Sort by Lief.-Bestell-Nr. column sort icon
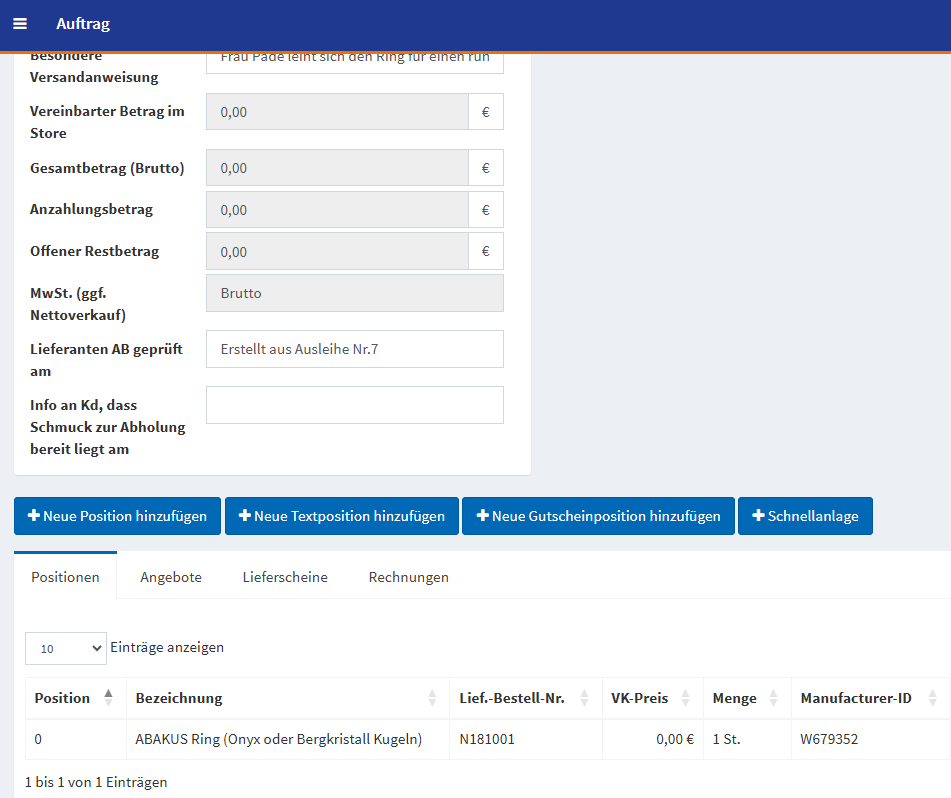Viewport: 951px width, 798px height. coord(584,698)
